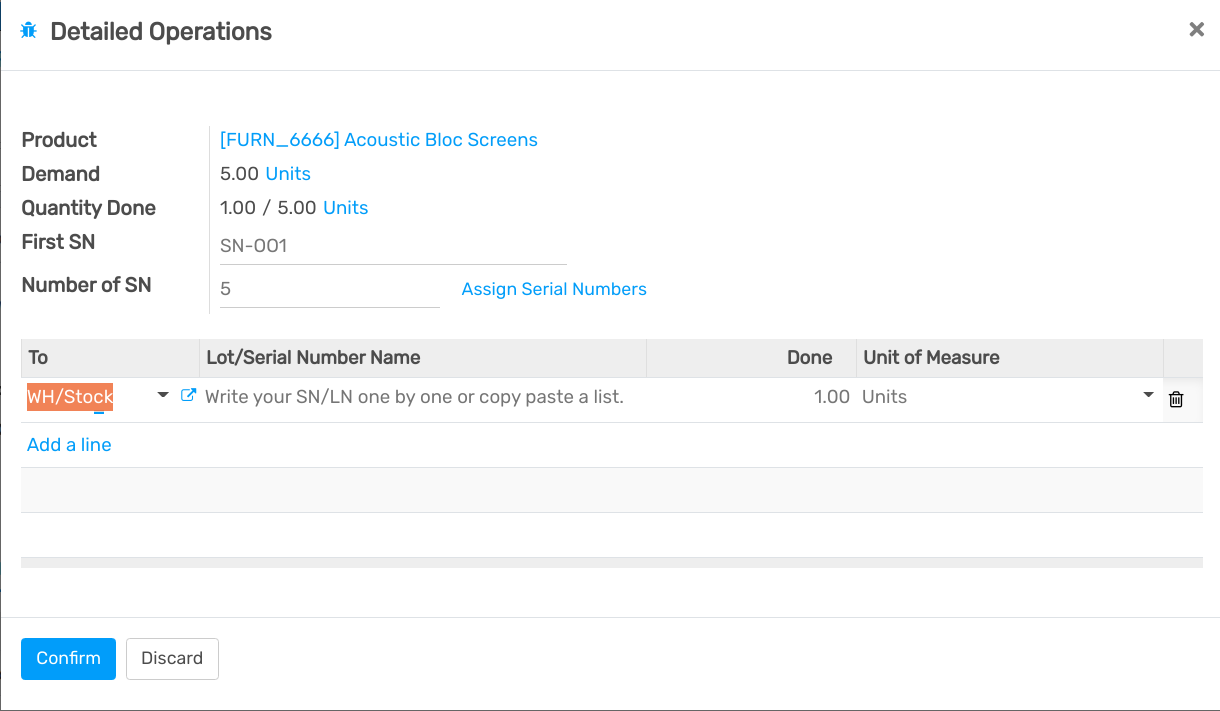Delete the move line with the trash icon
This screenshot has width=1220, height=711.
coord(1176,398)
